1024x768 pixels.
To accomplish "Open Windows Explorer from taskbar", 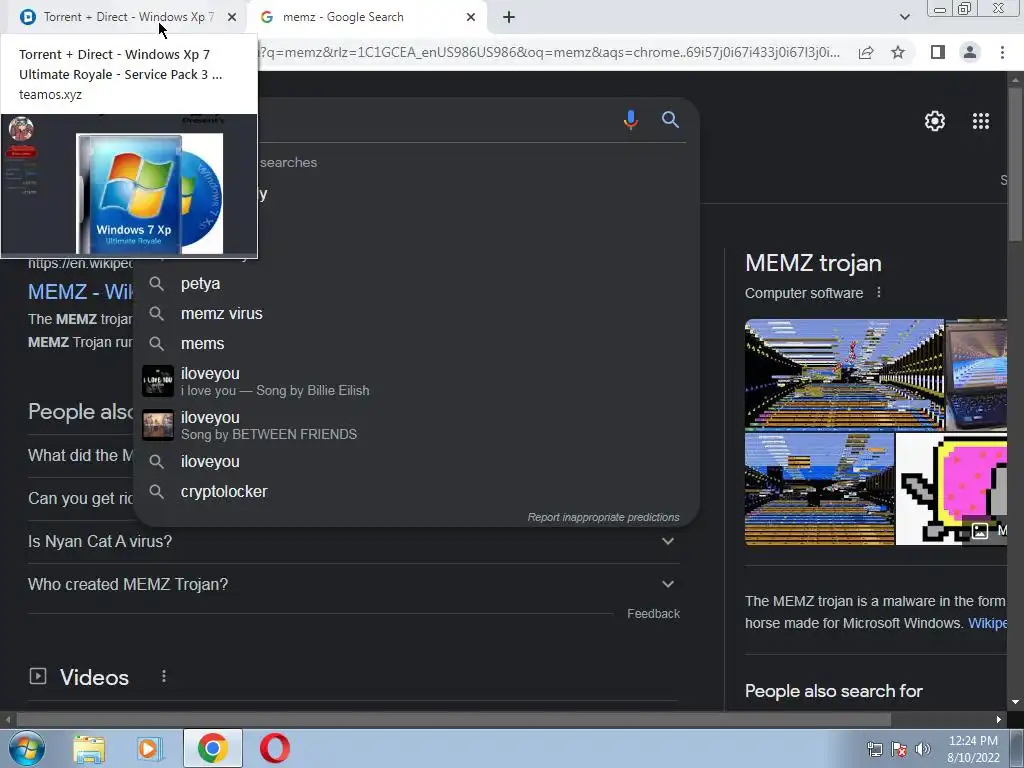I will pyautogui.click(x=89, y=748).
